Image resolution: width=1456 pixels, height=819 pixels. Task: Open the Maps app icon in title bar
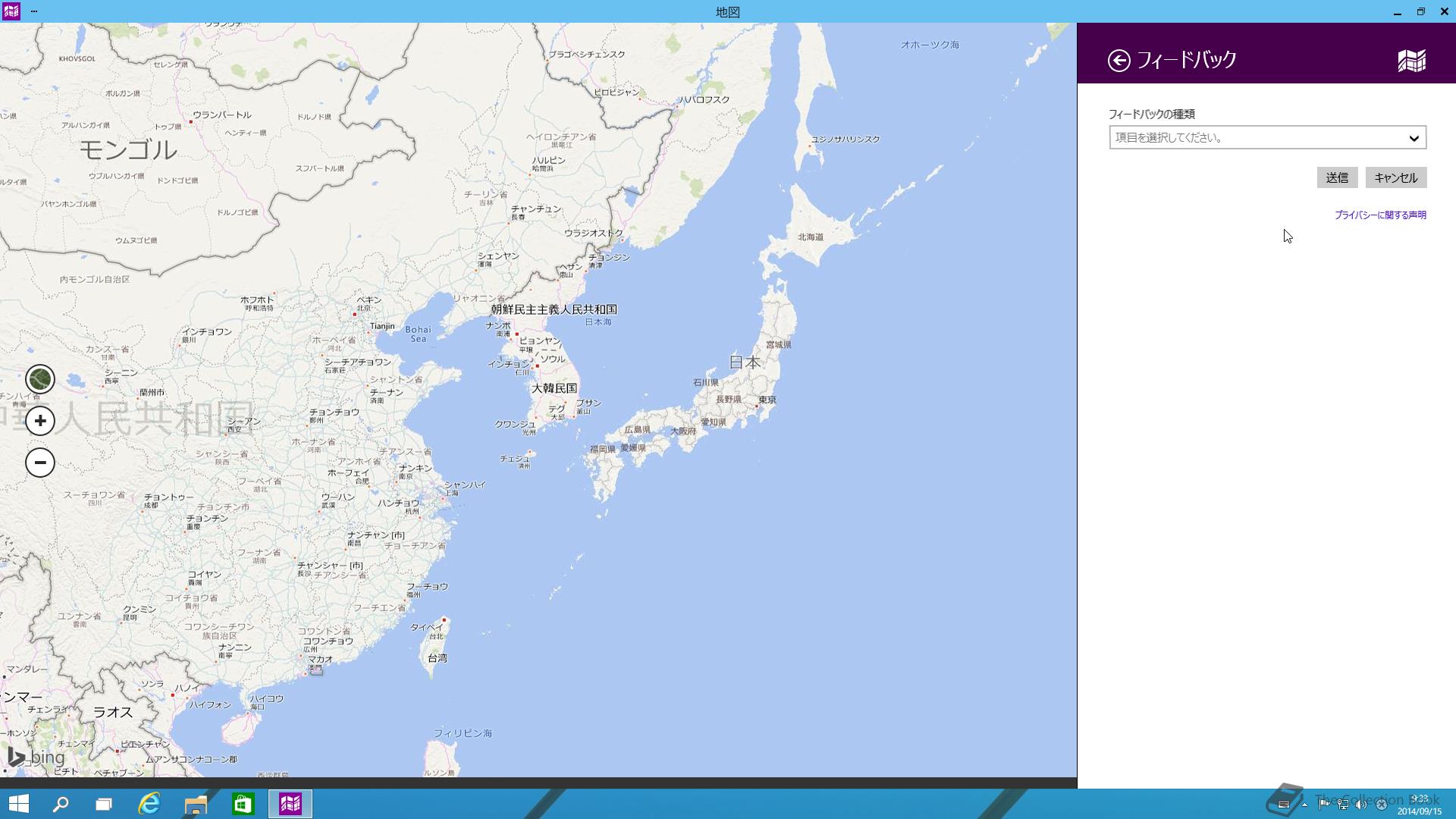pyautogui.click(x=11, y=11)
